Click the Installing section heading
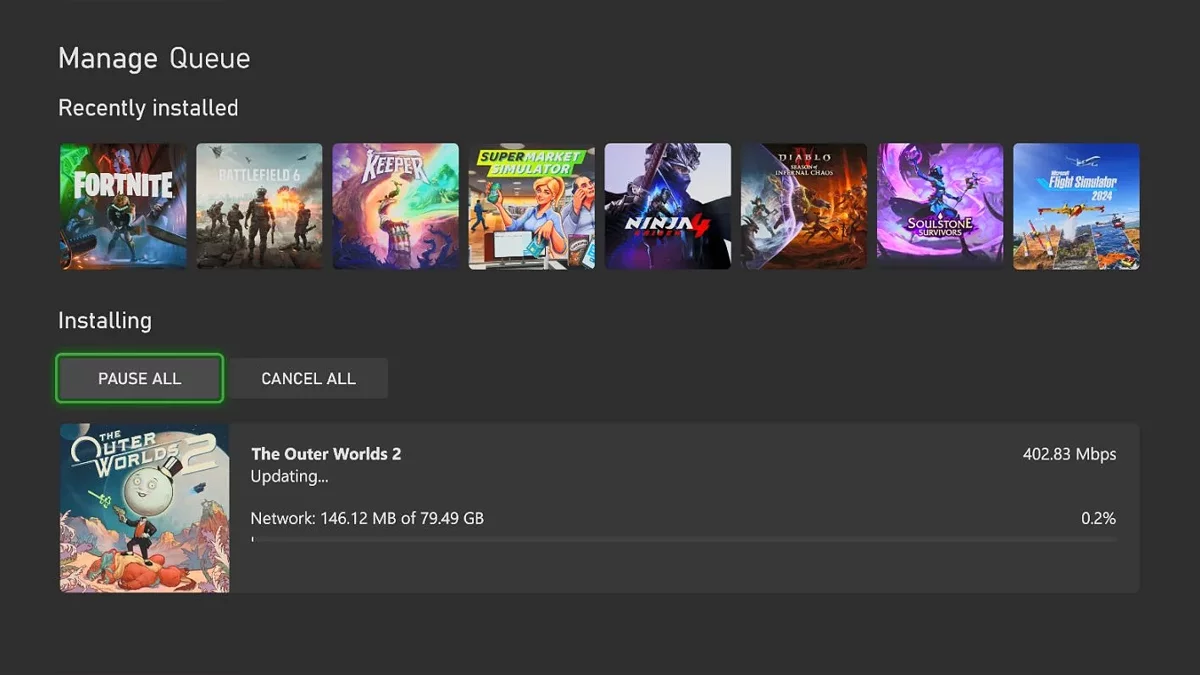Viewport: 1200px width, 675px height. click(105, 321)
